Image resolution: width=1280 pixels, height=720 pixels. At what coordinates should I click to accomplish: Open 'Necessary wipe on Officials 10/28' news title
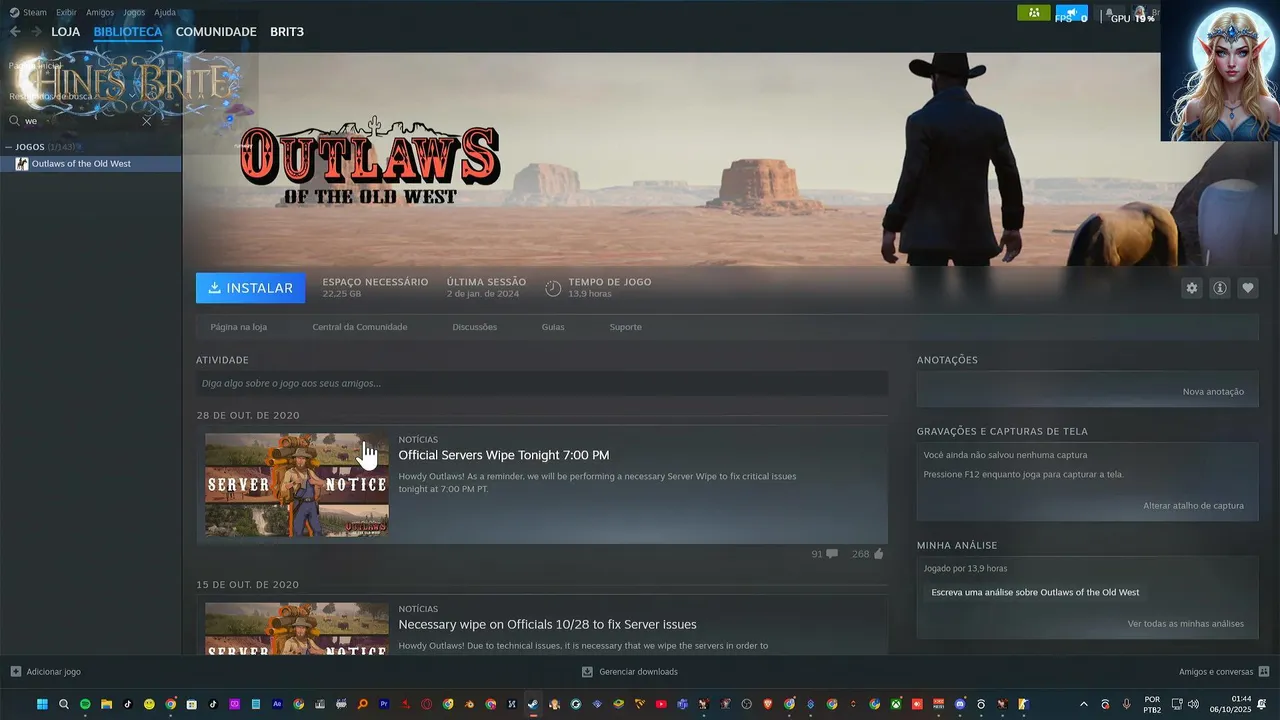(x=547, y=624)
